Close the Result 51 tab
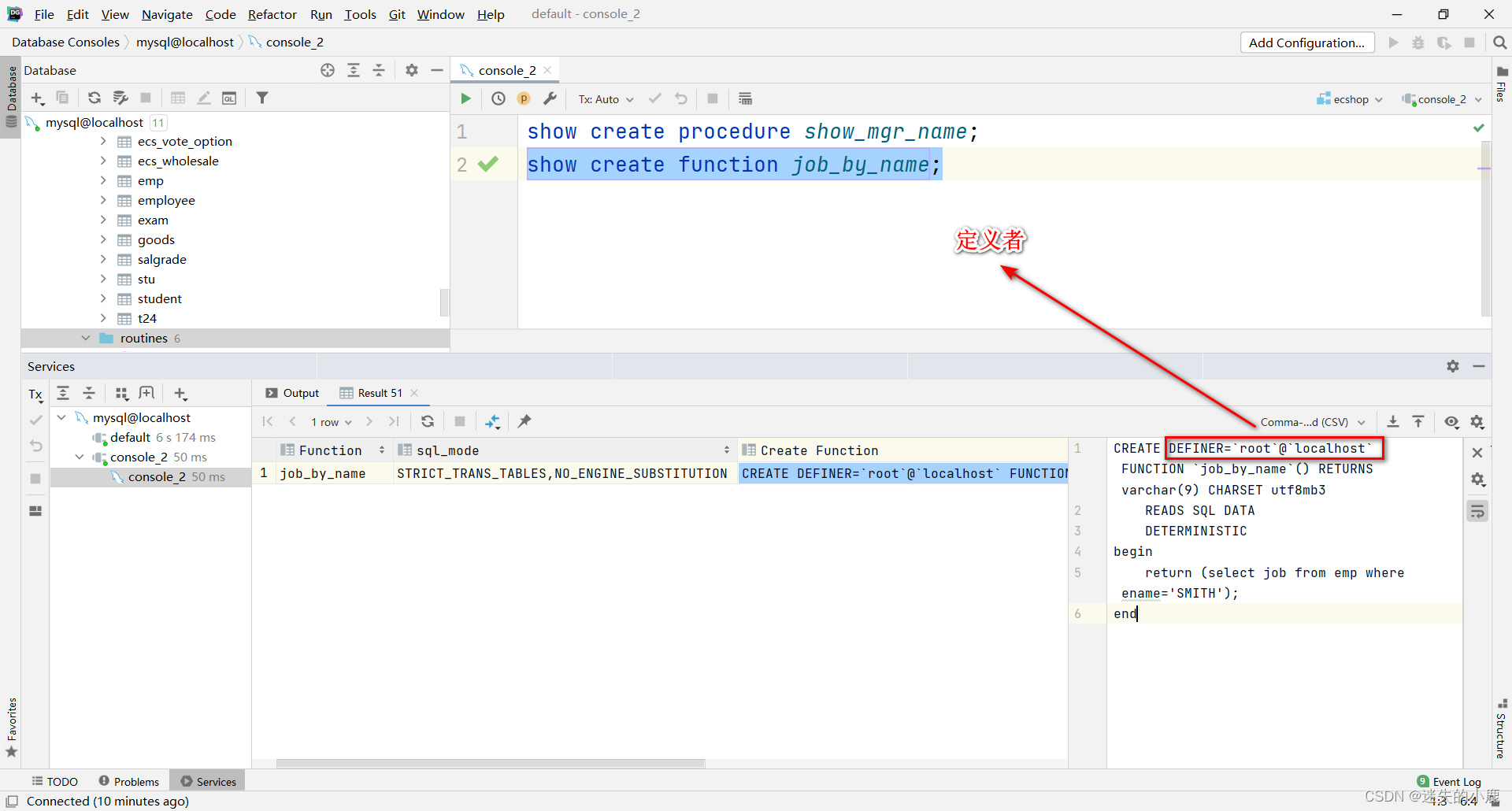The height and width of the screenshot is (811, 1512). pos(414,393)
